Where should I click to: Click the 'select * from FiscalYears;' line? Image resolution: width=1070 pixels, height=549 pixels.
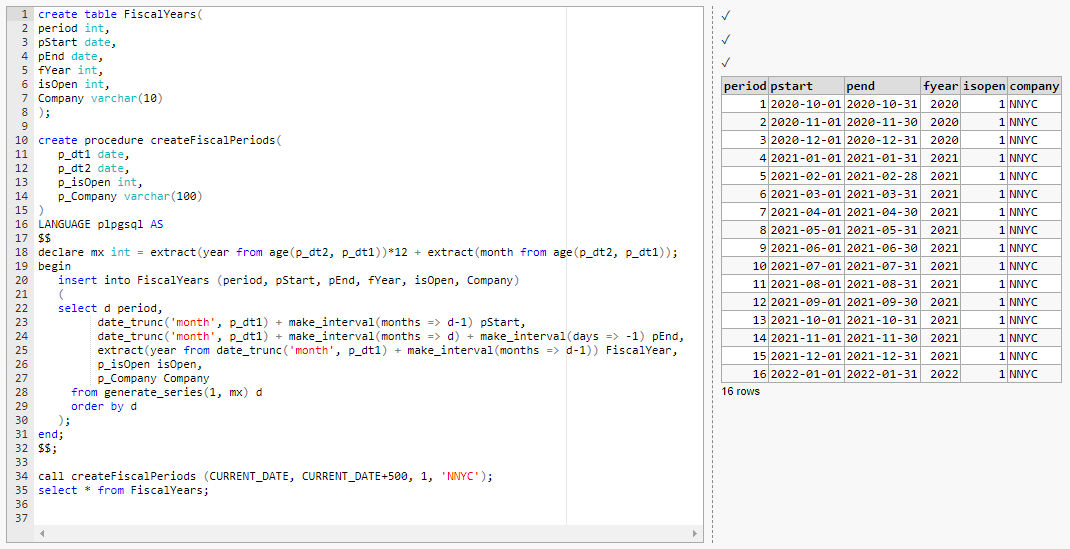click(x=124, y=490)
